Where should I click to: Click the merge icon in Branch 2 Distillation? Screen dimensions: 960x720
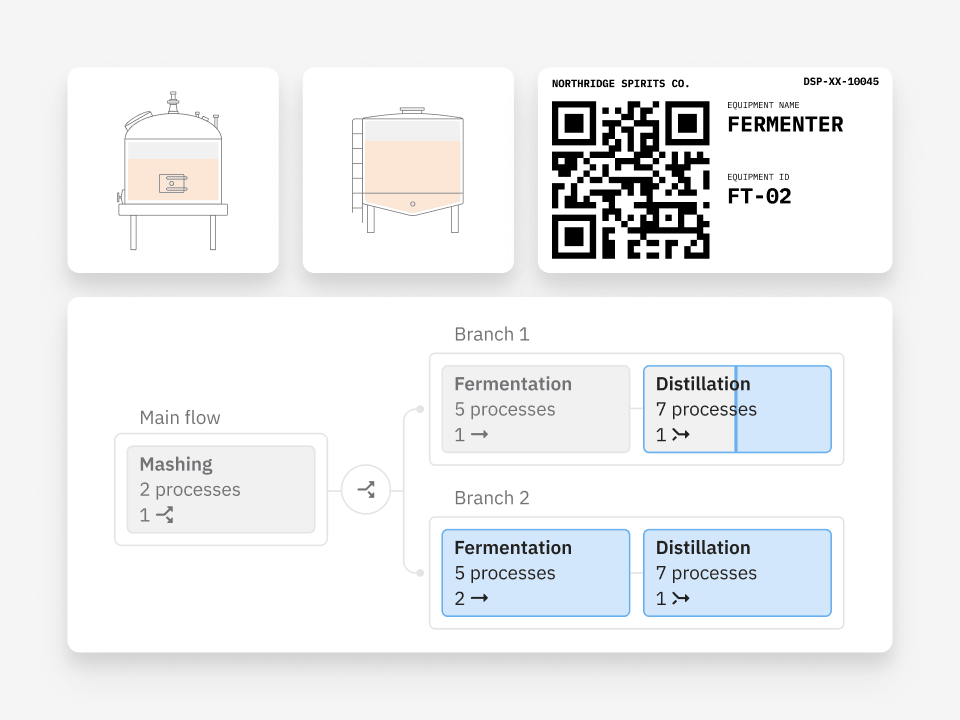[681, 598]
